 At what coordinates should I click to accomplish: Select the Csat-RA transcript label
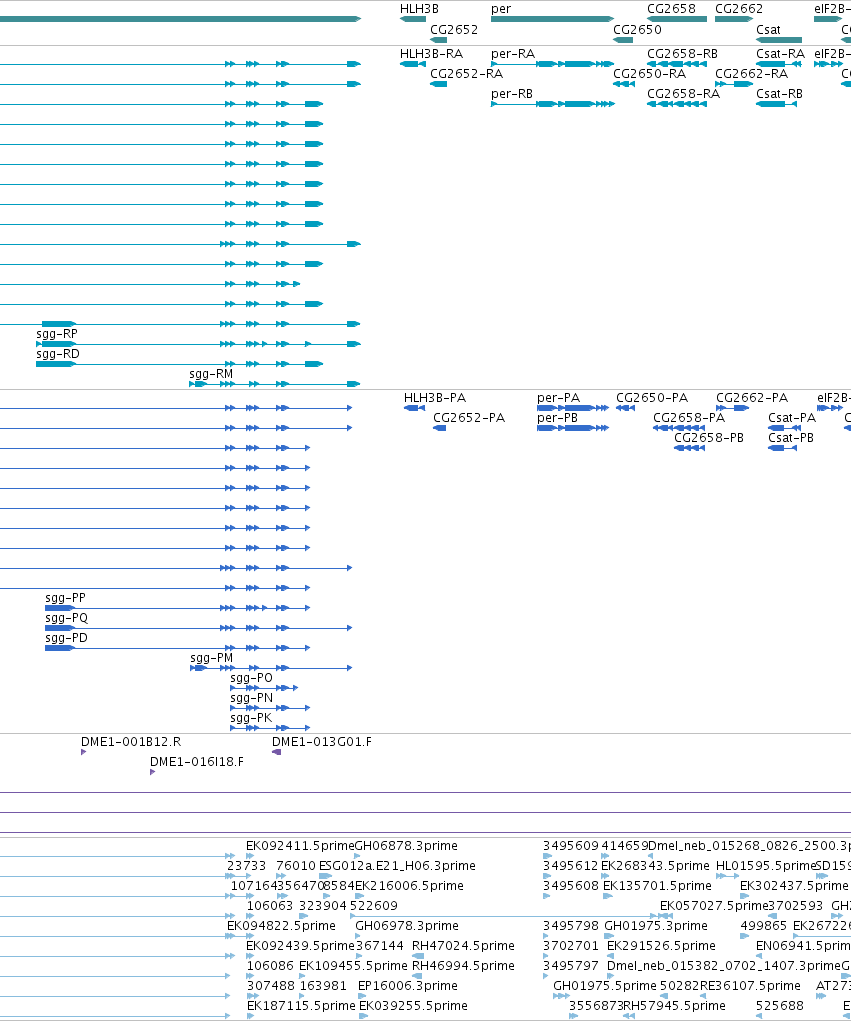780,53
